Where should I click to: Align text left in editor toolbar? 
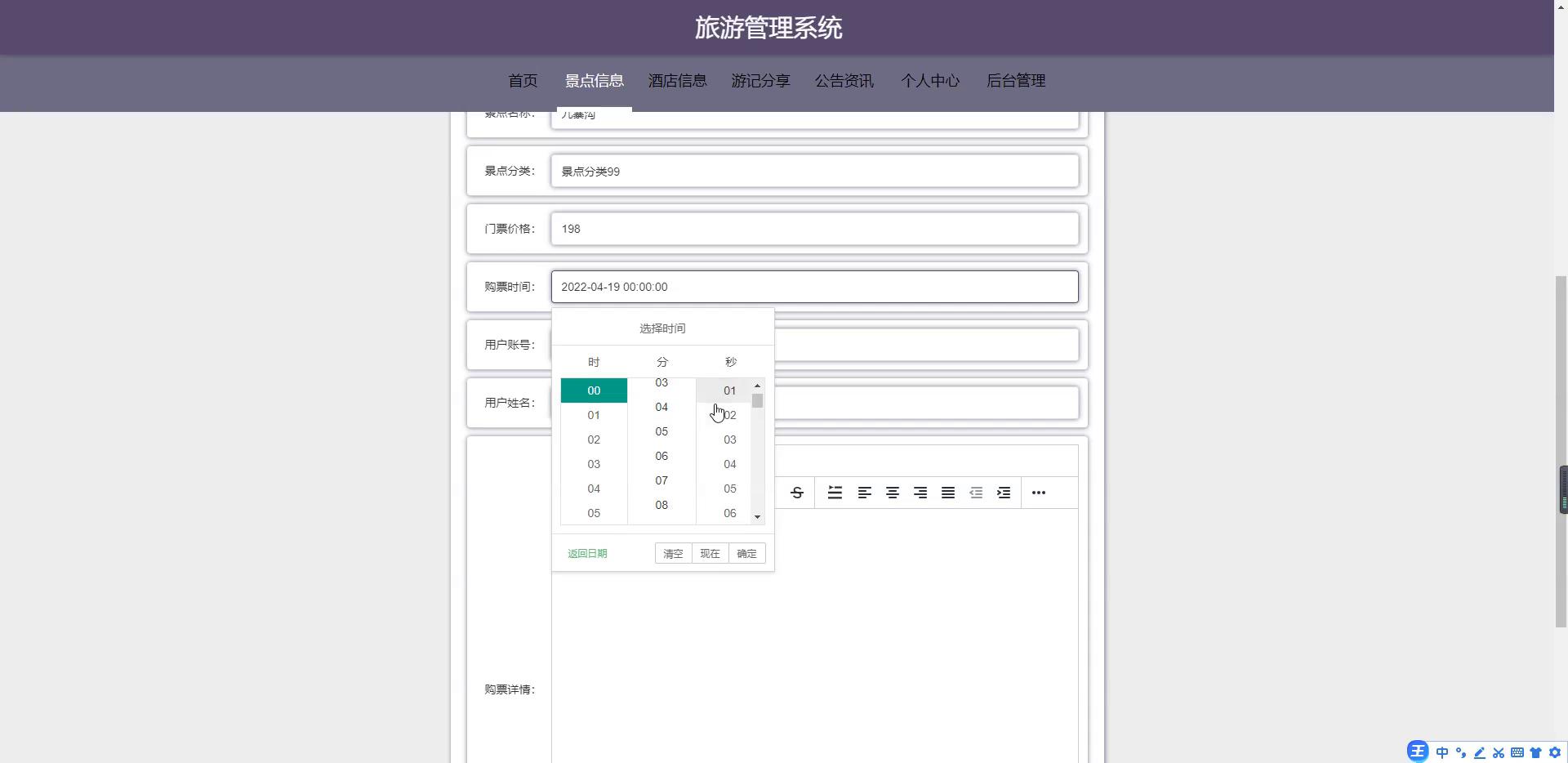(x=864, y=493)
